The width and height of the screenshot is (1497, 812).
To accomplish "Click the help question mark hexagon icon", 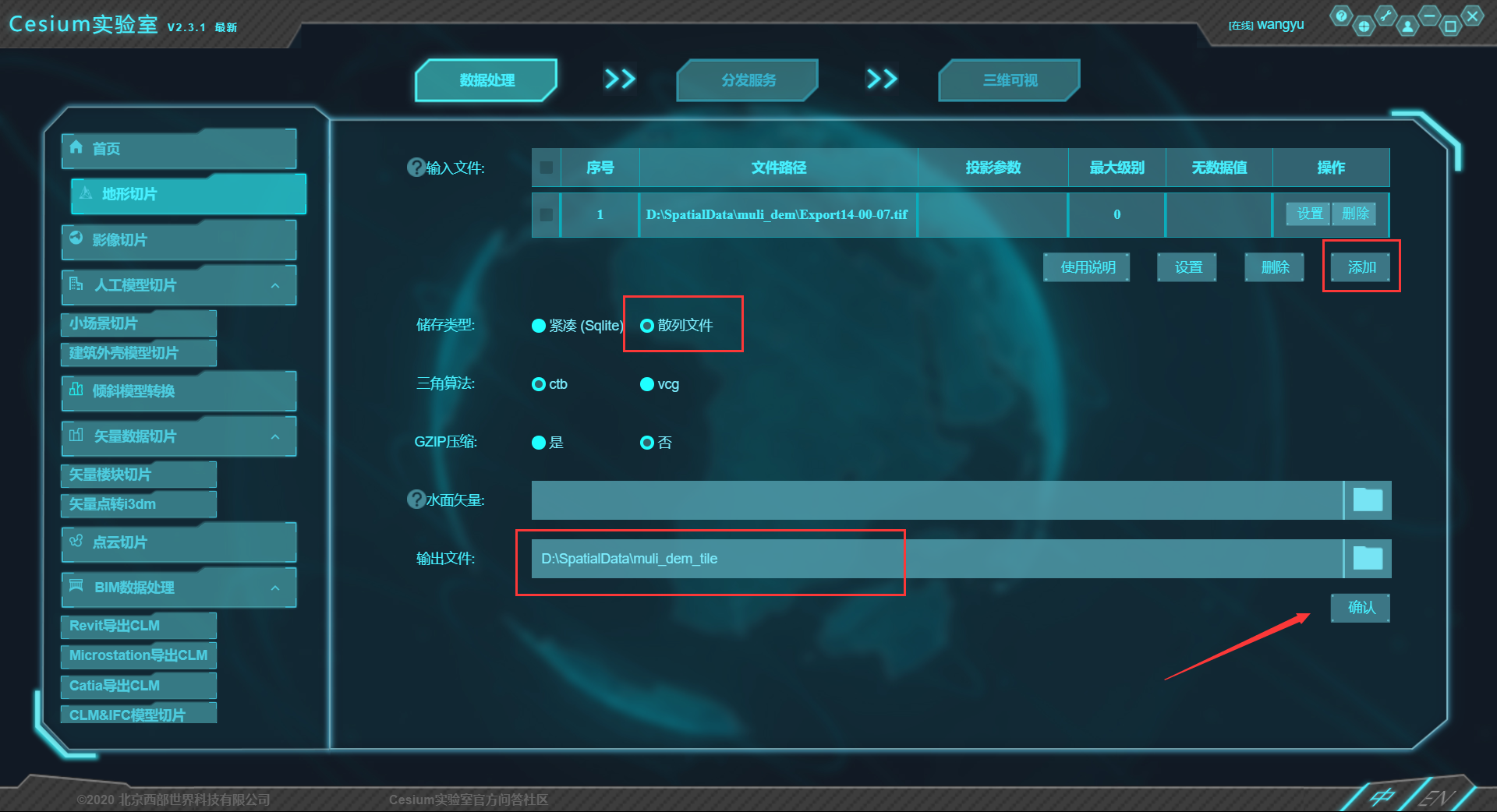I will [1340, 16].
